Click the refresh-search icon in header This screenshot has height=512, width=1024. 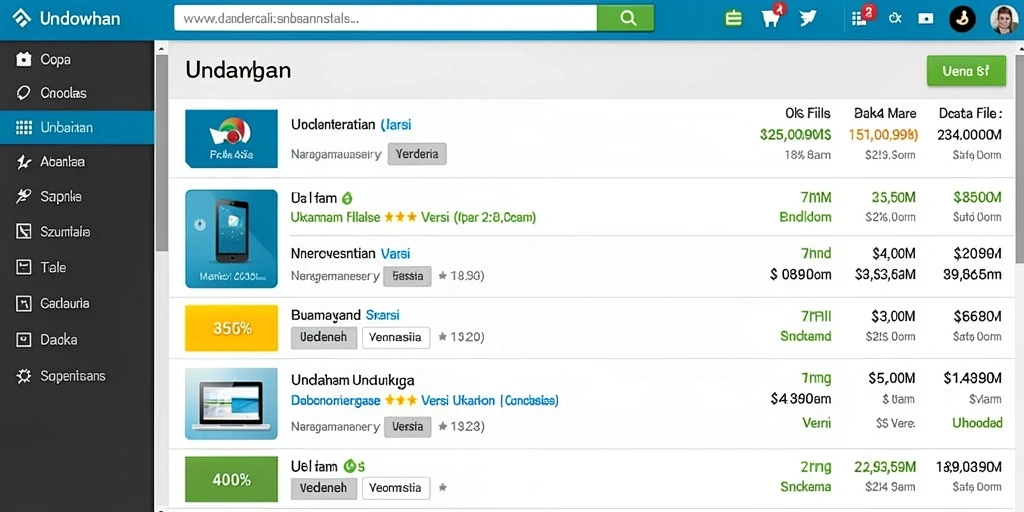(895, 18)
